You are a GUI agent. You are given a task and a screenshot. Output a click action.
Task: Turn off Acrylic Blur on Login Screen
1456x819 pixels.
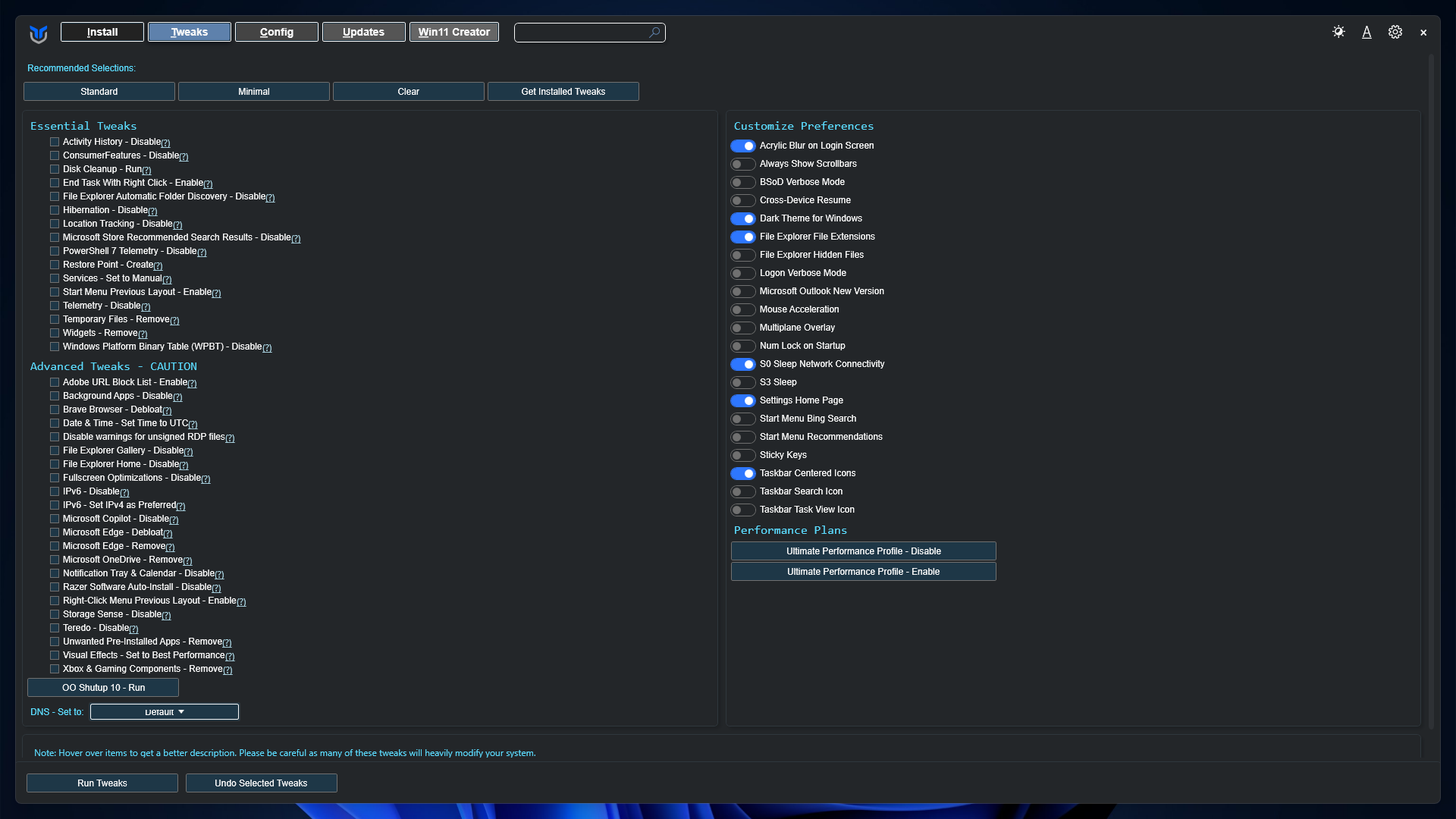(743, 146)
